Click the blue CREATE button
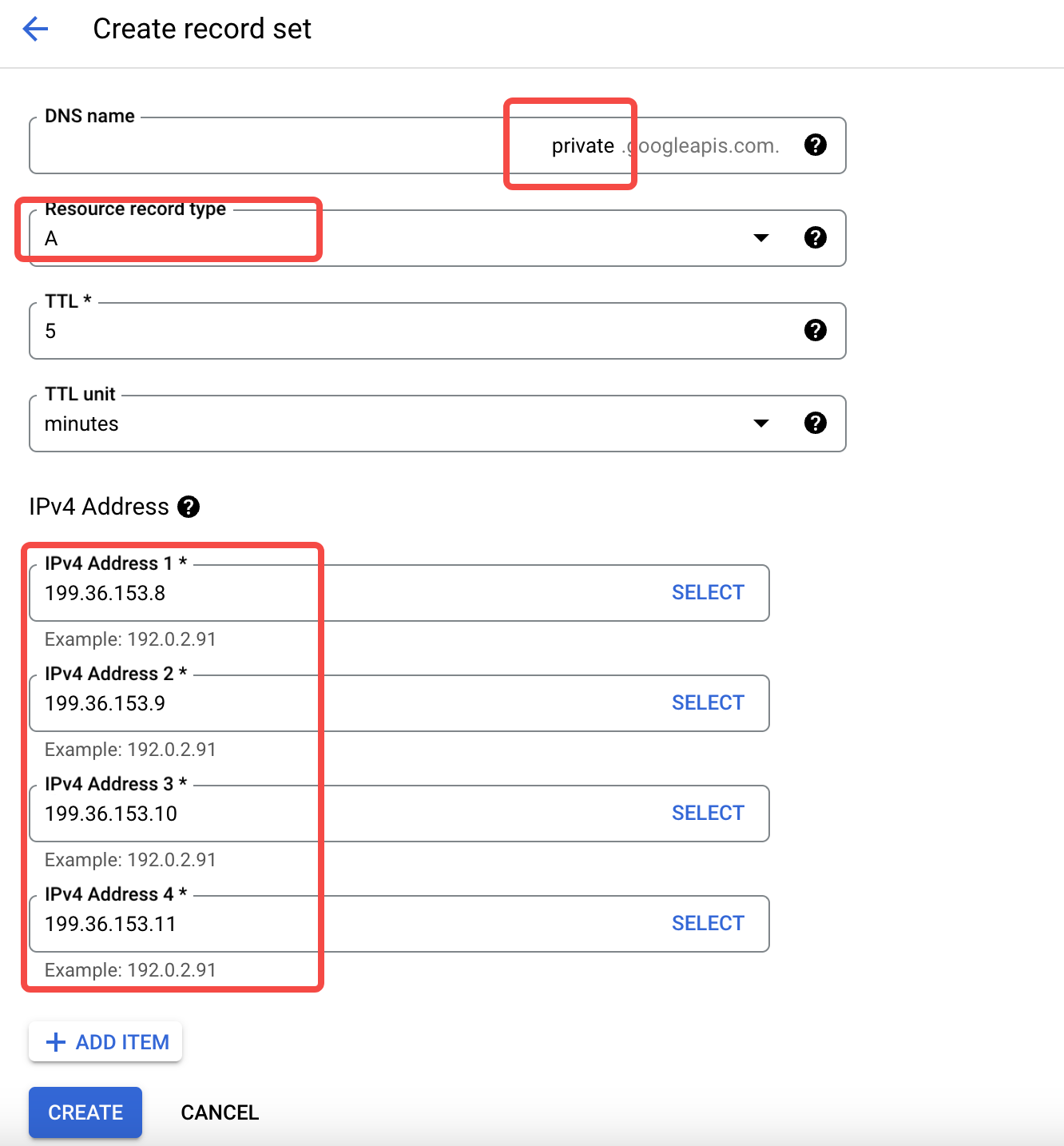This screenshot has height=1146, width=1064. [85, 1112]
